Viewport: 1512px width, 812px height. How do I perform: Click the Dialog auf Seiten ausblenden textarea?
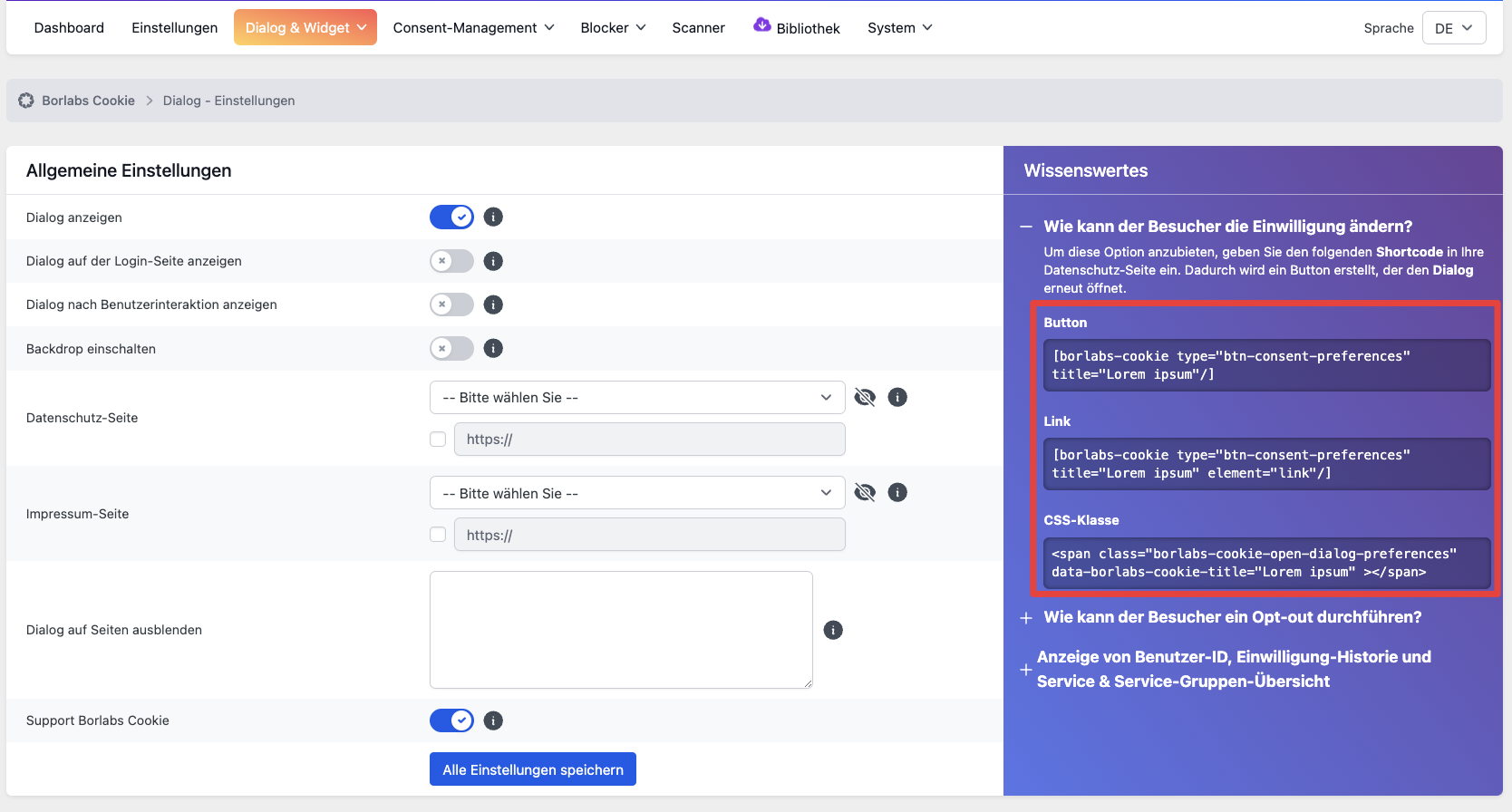point(621,630)
